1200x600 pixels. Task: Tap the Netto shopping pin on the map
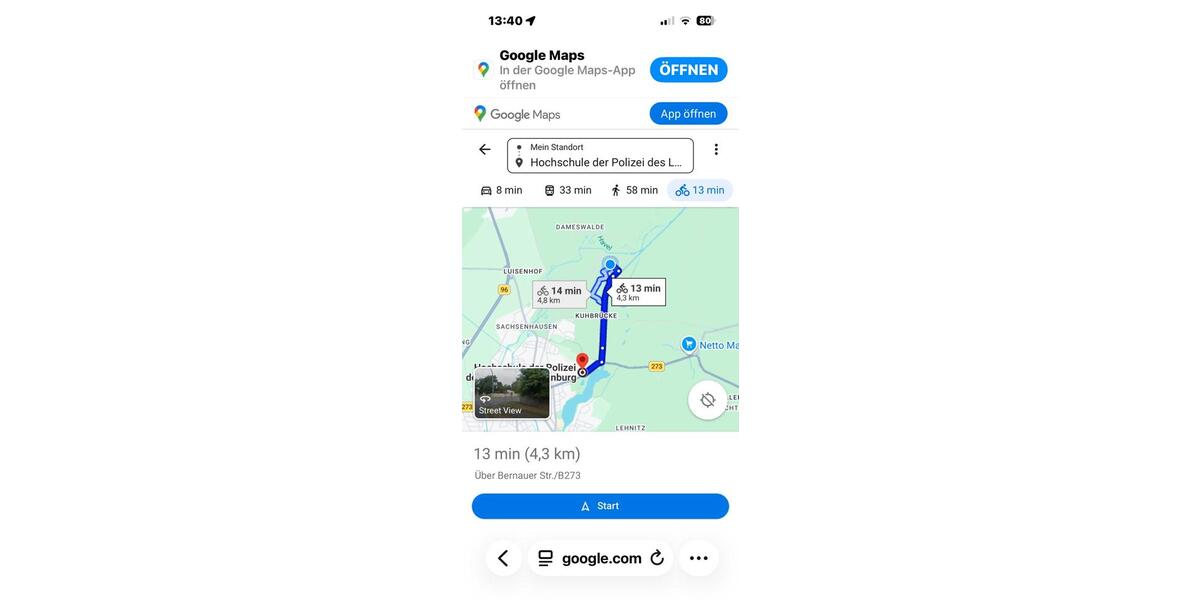pyautogui.click(x=689, y=344)
